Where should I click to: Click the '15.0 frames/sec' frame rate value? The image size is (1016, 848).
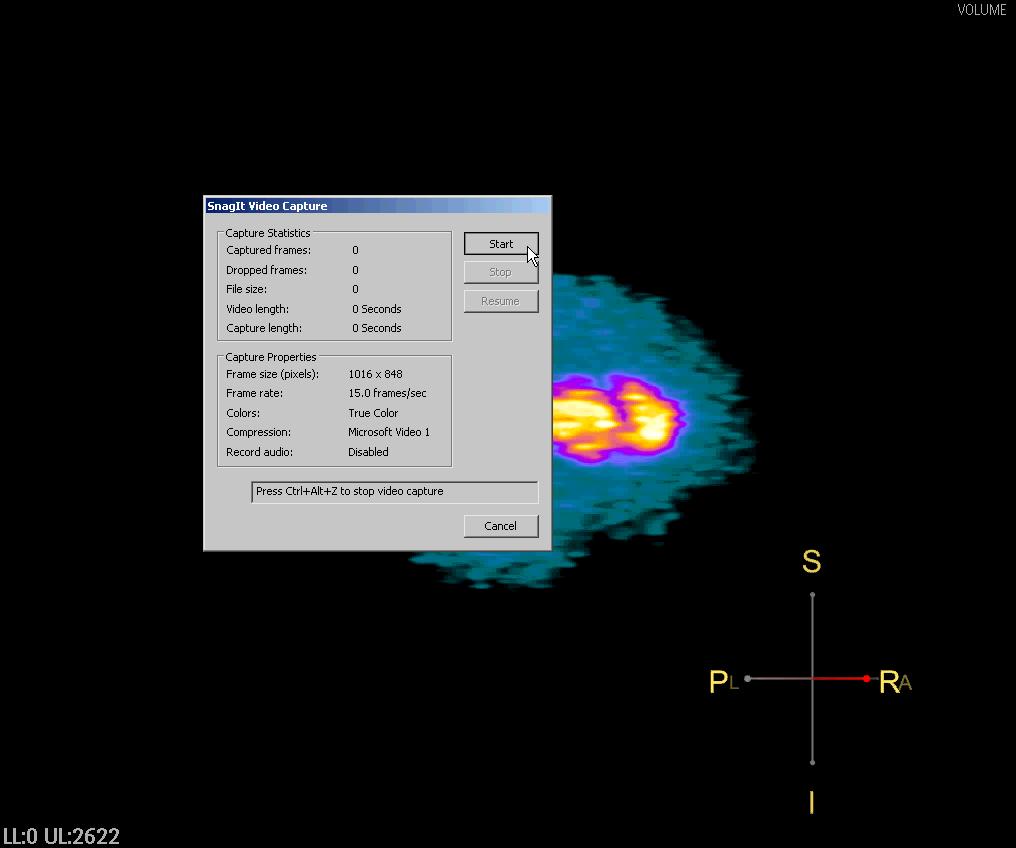click(387, 393)
